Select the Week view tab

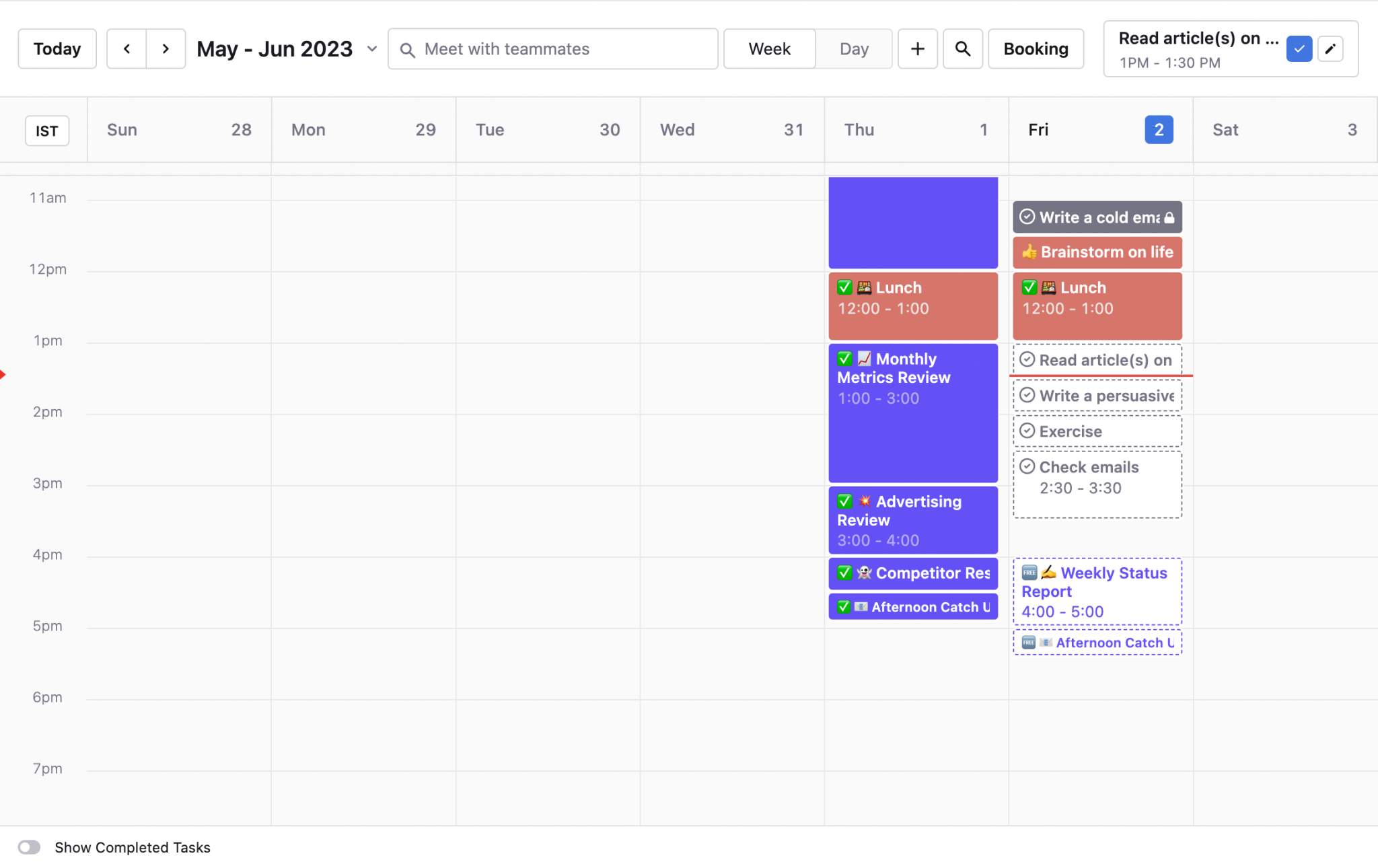pos(769,48)
